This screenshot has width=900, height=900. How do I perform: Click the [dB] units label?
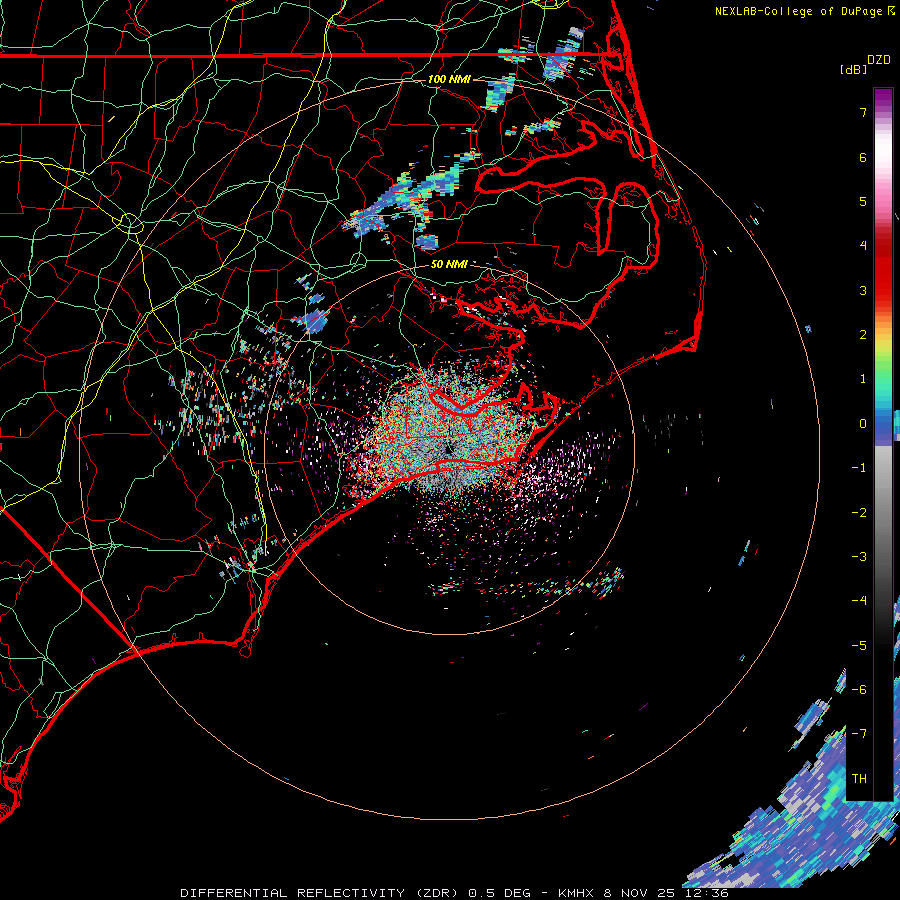[854, 70]
